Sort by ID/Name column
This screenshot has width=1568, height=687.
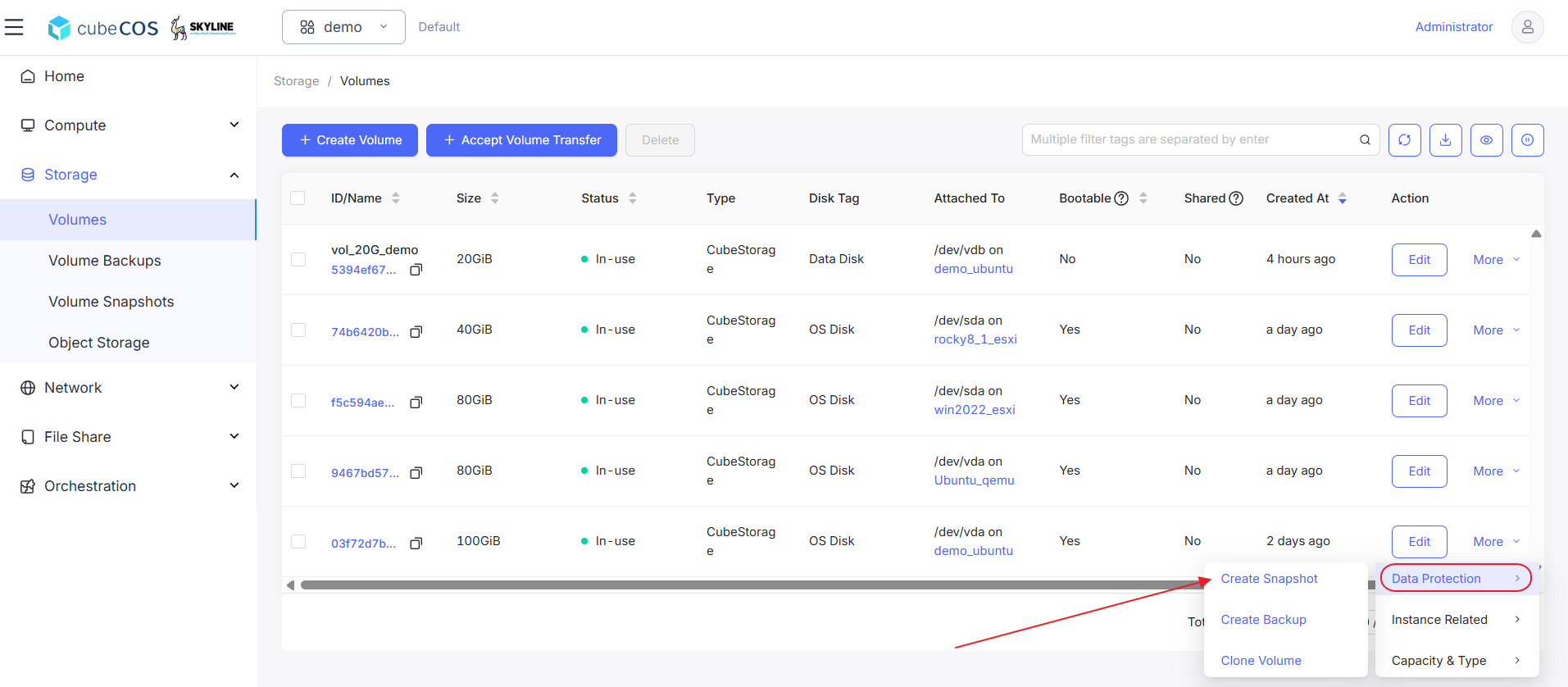click(396, 198)
